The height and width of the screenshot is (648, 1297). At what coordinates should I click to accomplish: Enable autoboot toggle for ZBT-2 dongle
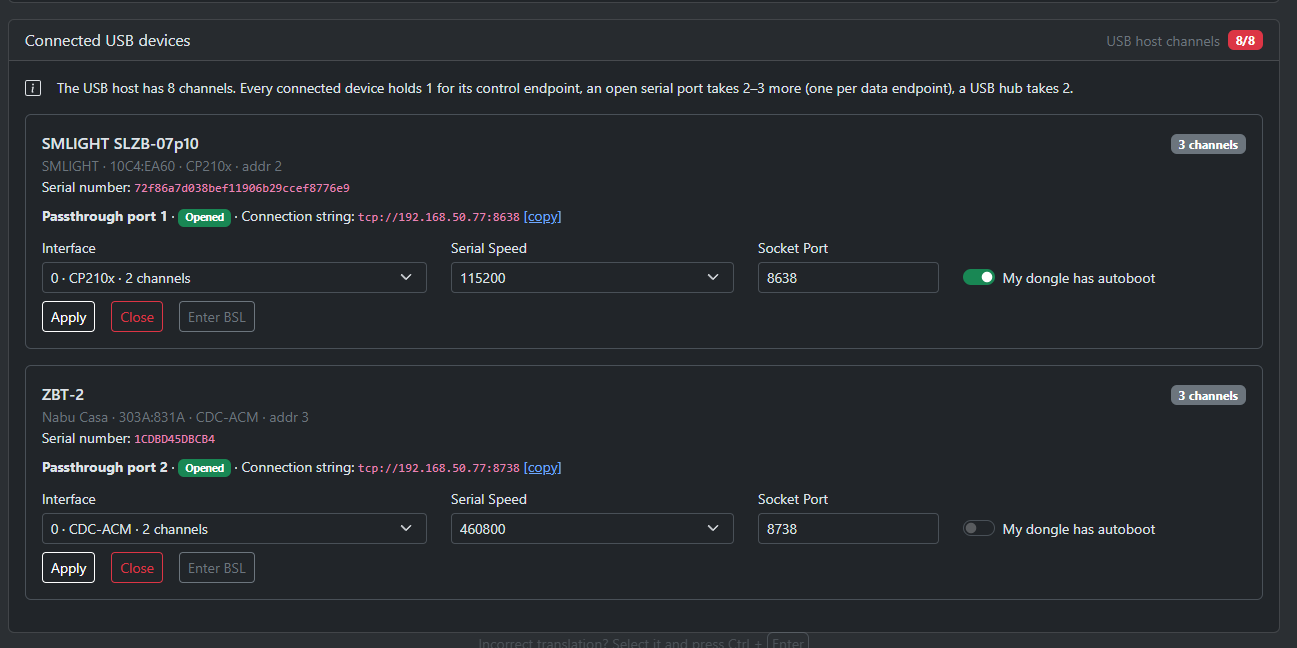click(x=979, y=529)
